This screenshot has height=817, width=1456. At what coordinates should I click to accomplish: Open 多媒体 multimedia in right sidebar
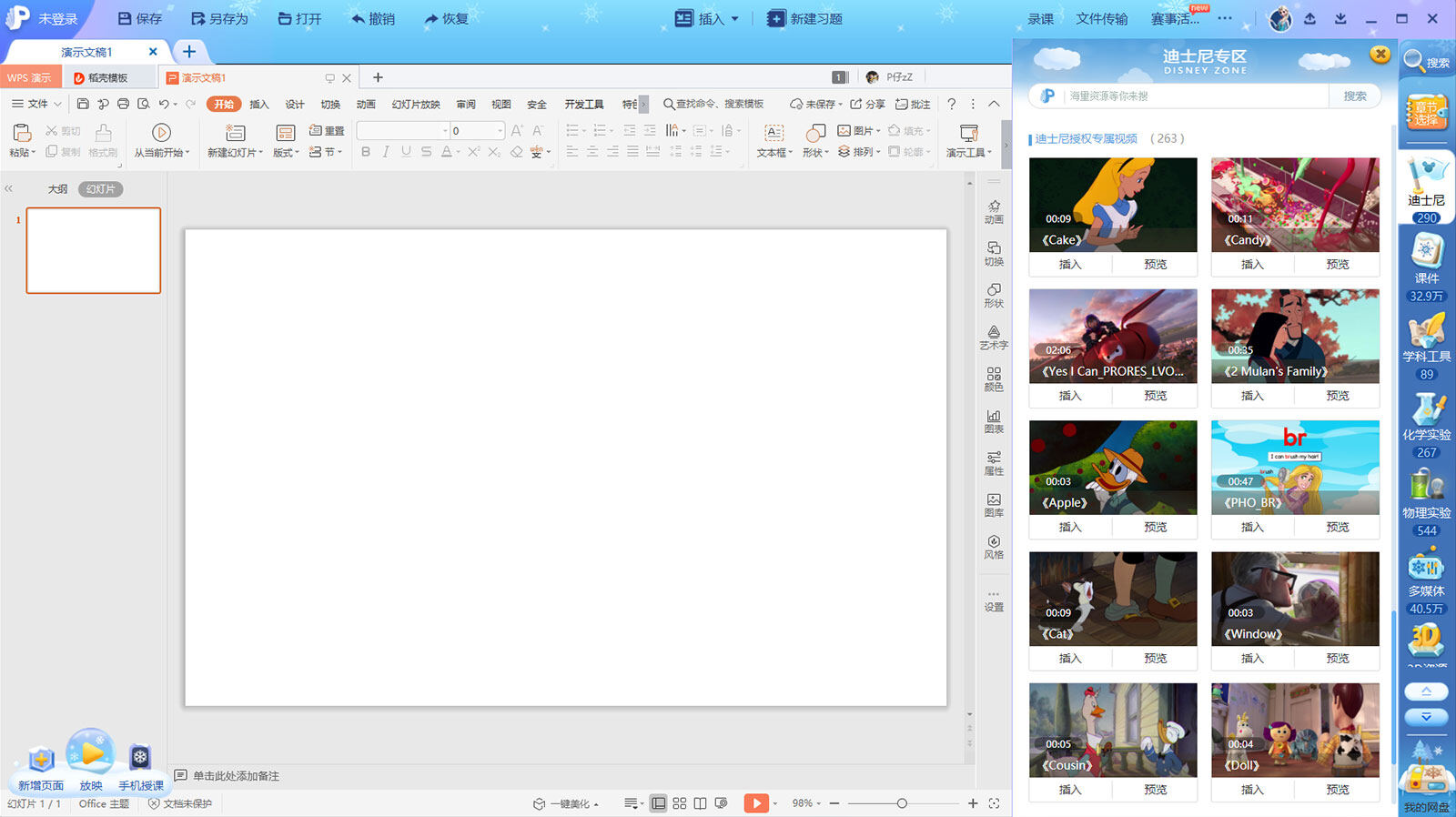1426,580
